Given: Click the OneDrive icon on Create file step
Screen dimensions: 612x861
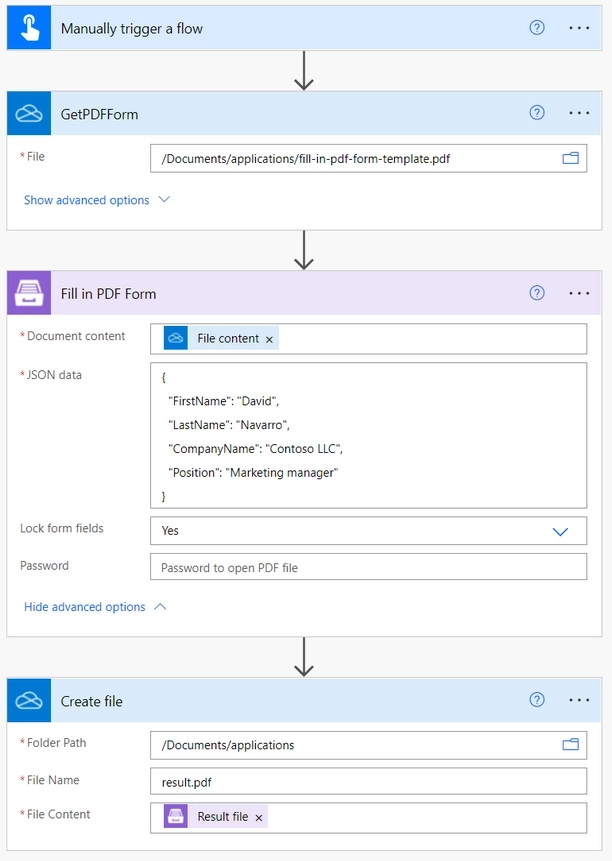Looking at the screenshot, I should [x=28, y=700].
